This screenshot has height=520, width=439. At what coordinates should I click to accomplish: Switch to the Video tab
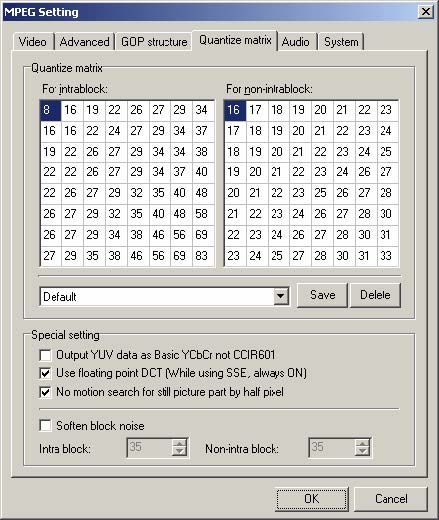(33, 42)
